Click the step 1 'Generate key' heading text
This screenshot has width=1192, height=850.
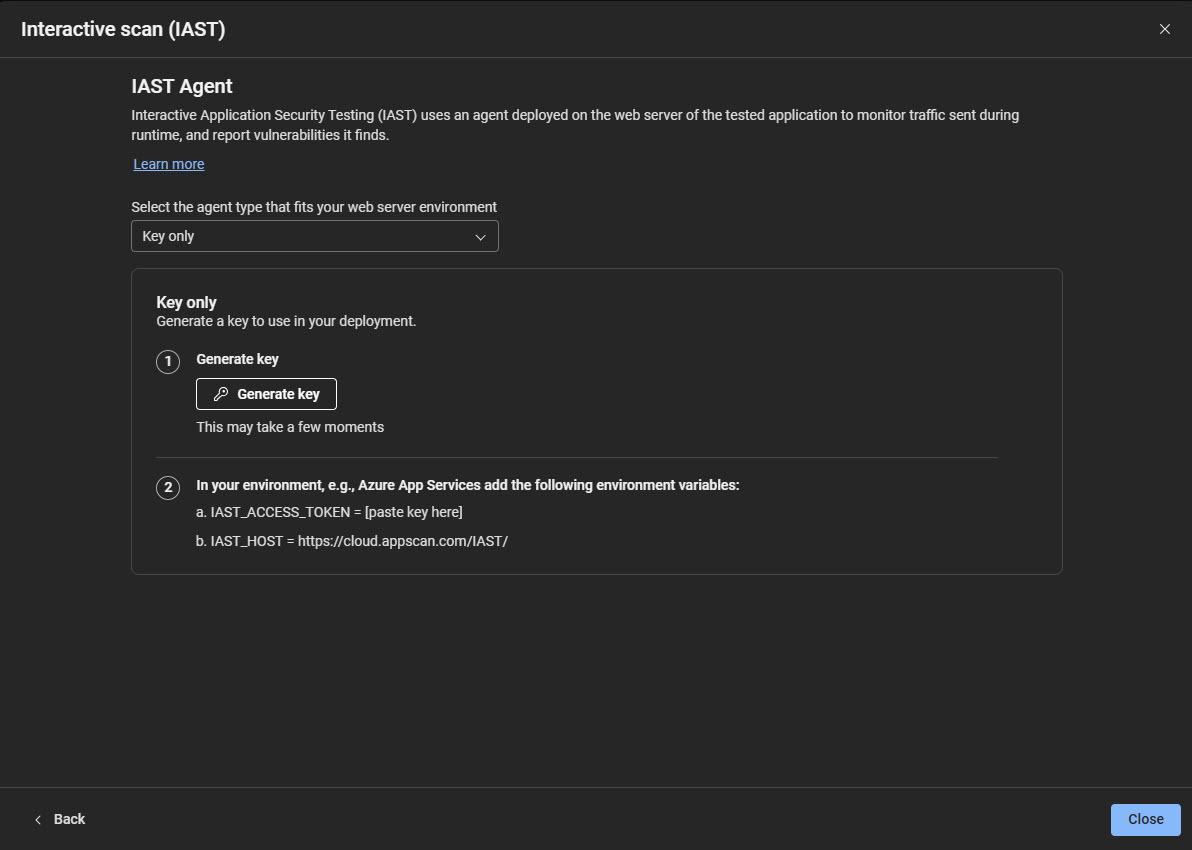[237, 359]
